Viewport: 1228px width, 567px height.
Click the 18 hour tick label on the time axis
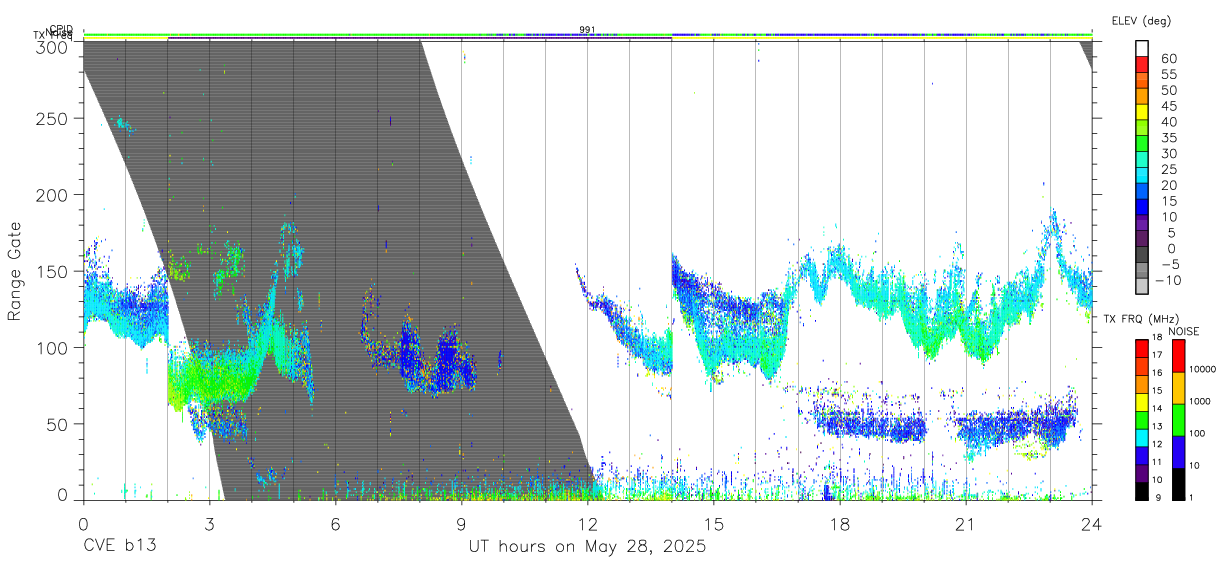click(840, 524)
